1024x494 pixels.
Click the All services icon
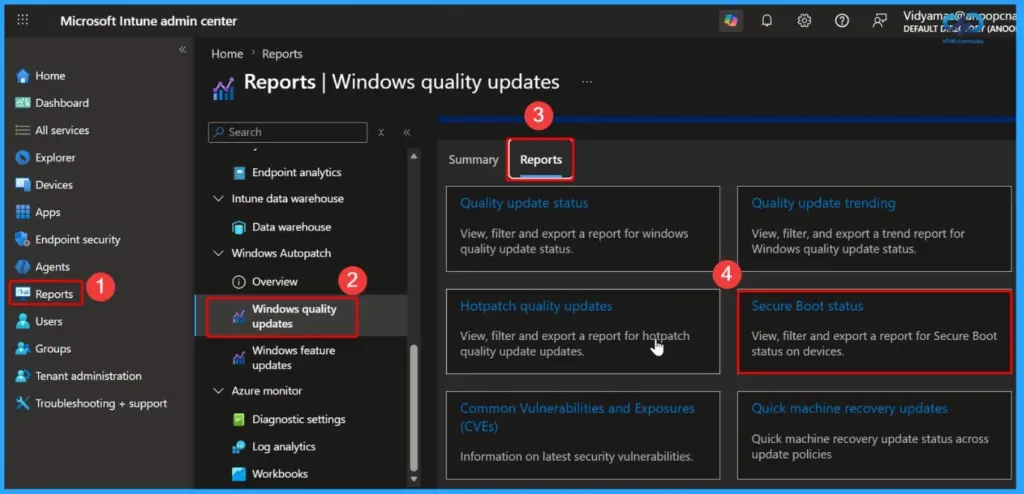23,130
